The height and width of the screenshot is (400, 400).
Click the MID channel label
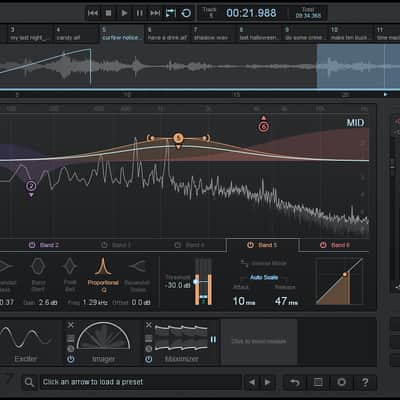click(355, 123)
